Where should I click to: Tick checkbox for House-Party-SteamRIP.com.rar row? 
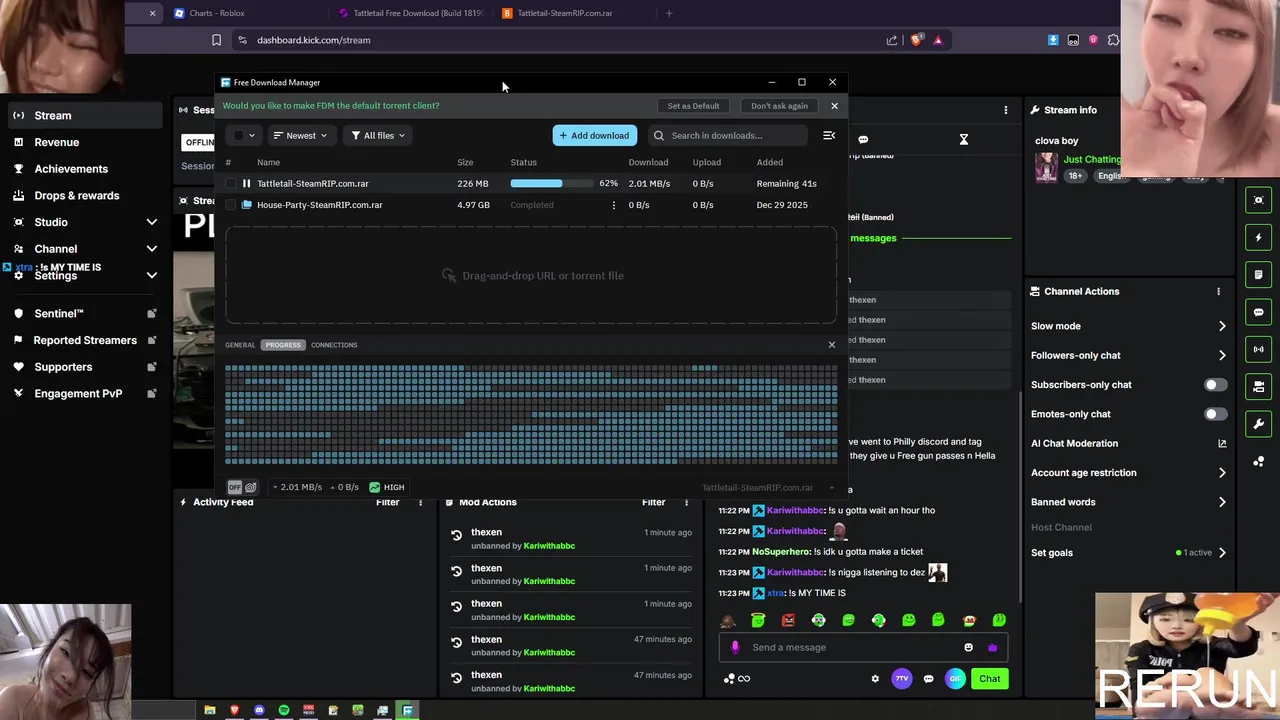click(231, 205)
